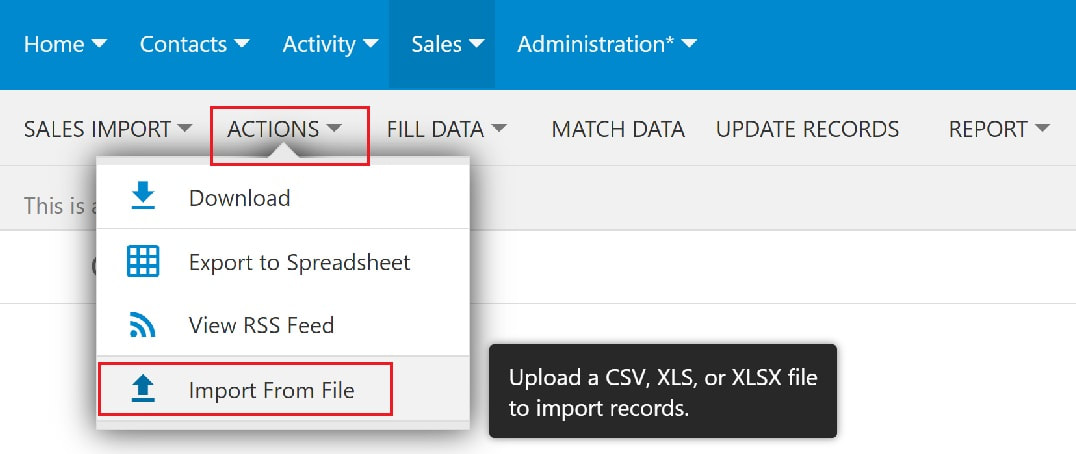Choose Export to Spreadsheet menu entry
This screenshot has height=454, width=1076.
click(x=283, y=262)
